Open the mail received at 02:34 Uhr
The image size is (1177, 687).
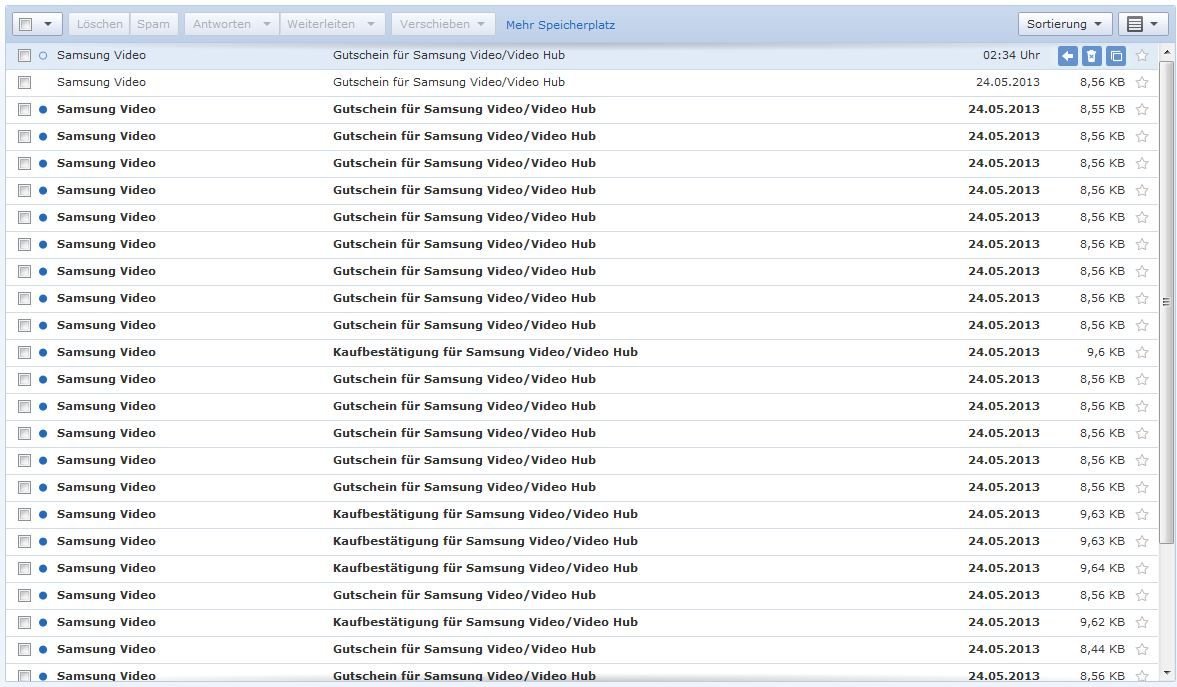pyautogui.click(x=582, y=56)
